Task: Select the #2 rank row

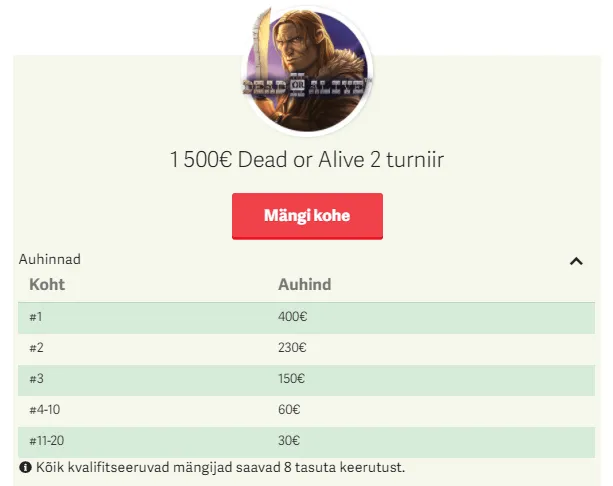Action: (x=37, y=348)
